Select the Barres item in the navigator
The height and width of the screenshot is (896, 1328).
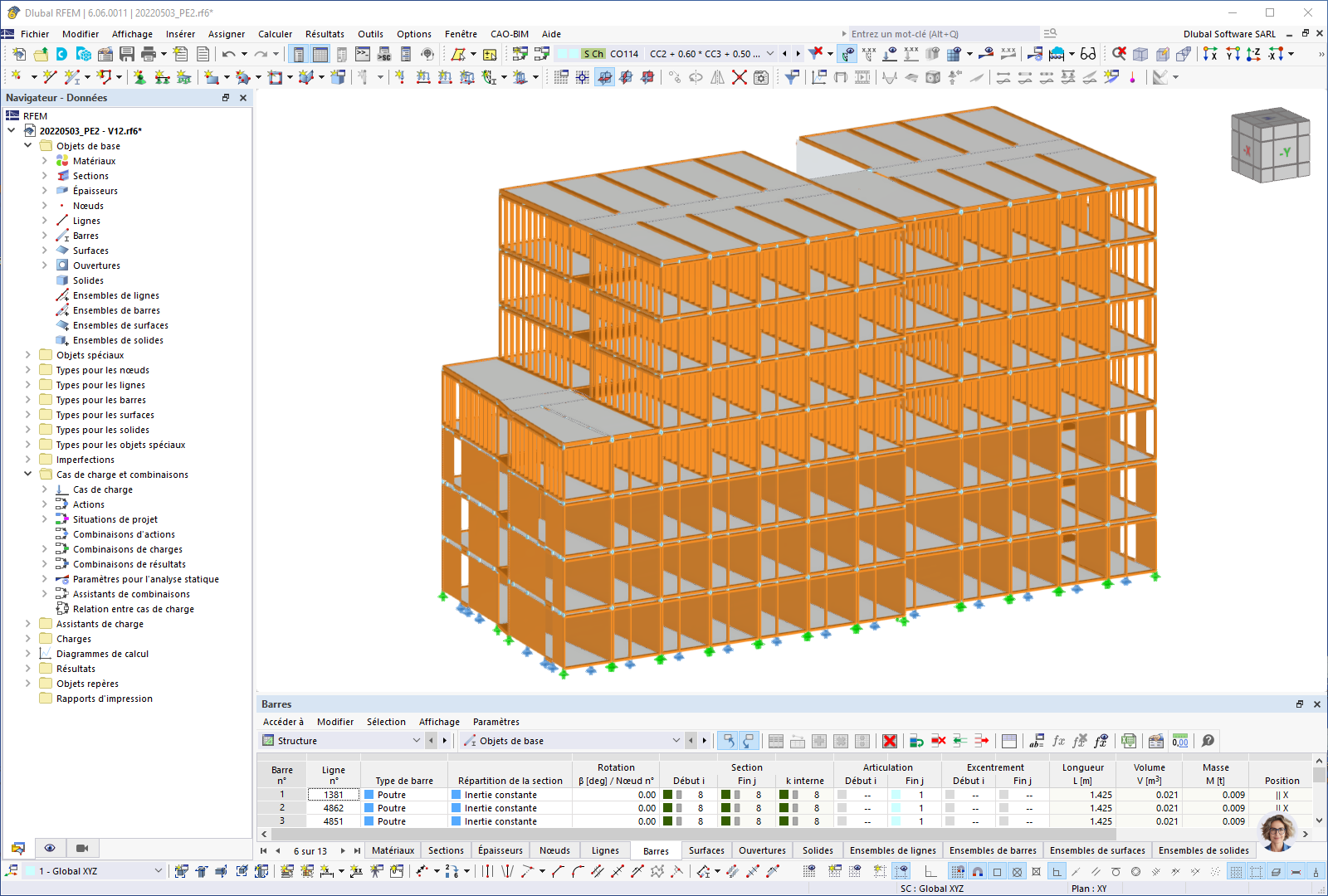coord(86,235)
